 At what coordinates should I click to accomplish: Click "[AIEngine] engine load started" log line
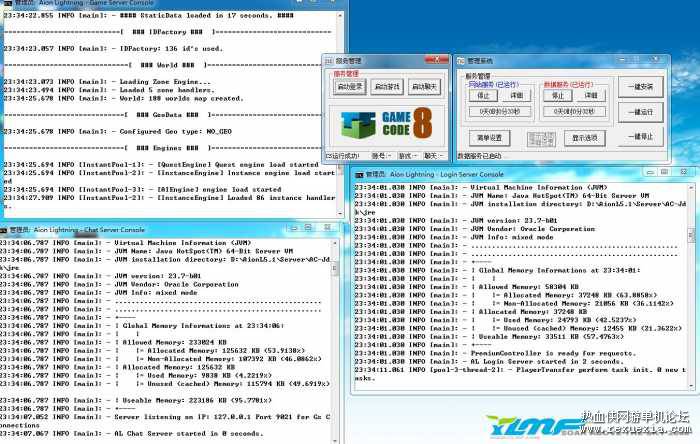coord(142,189)
